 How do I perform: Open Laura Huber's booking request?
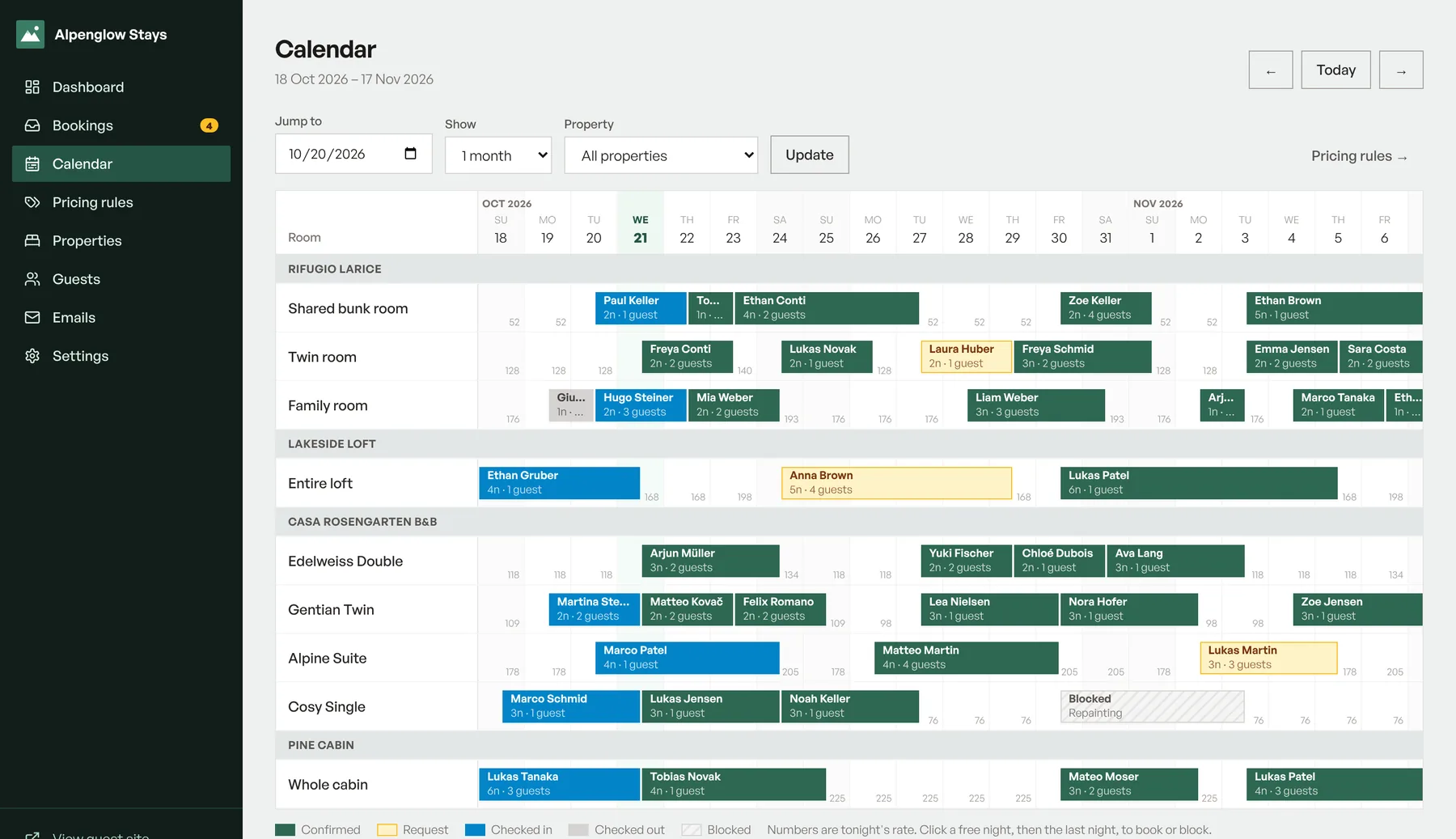(x=966, y=357)
